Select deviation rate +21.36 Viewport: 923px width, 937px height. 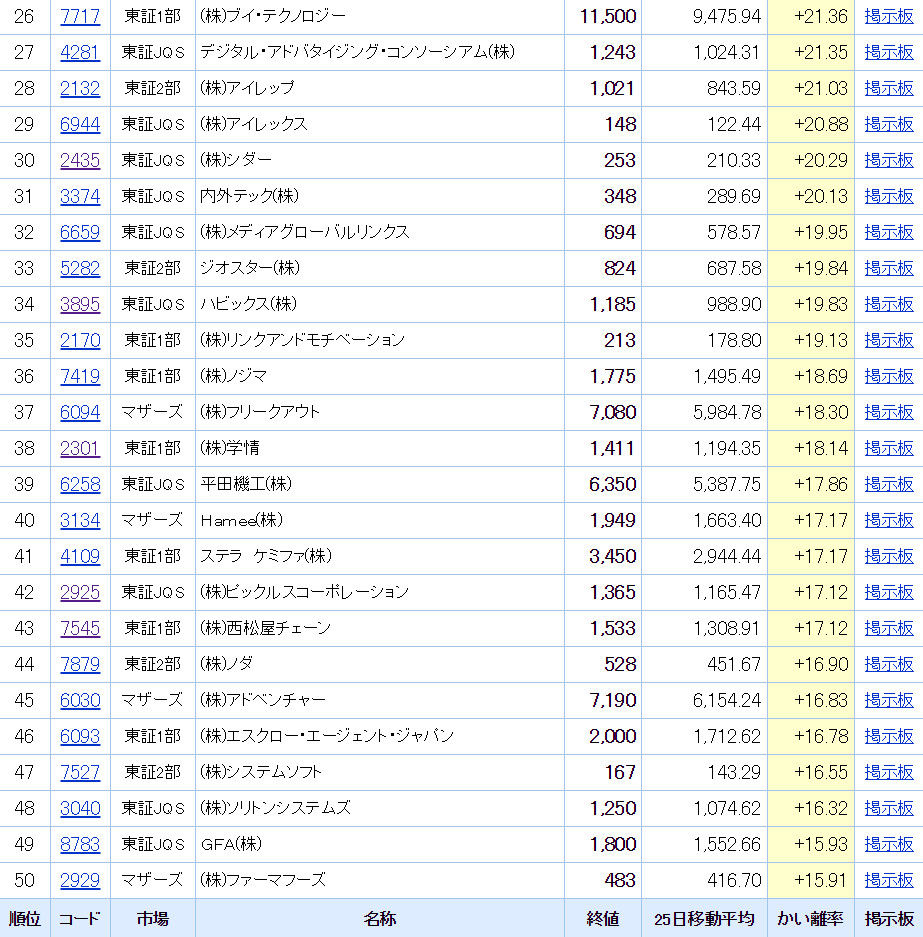pyautogui.click(x=820, y=16)
